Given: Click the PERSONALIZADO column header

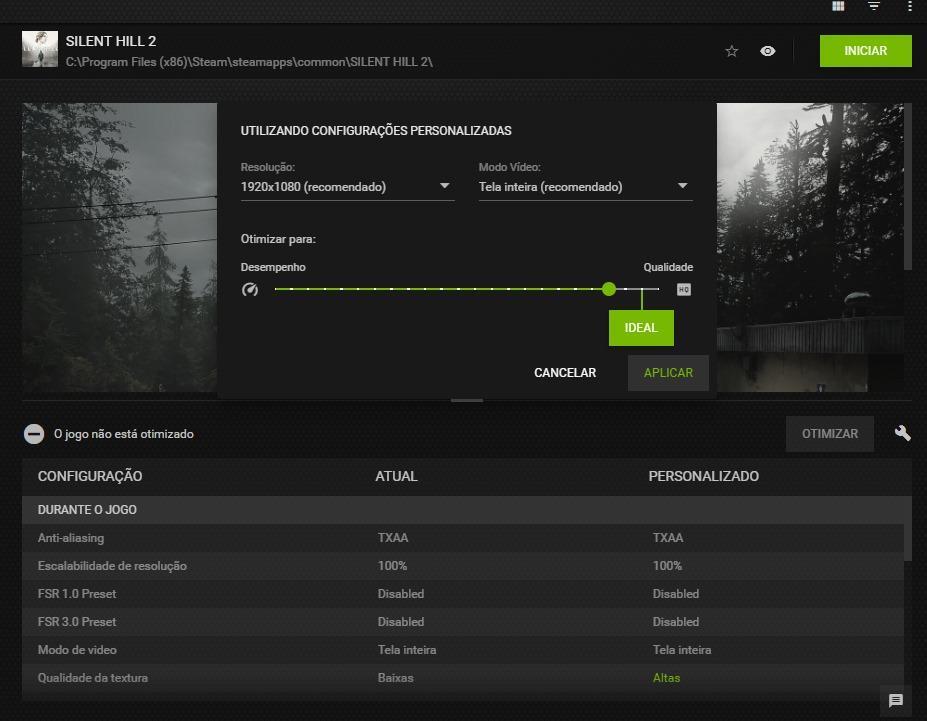Looking at the screenshot, I should click(x=704, y=476).
